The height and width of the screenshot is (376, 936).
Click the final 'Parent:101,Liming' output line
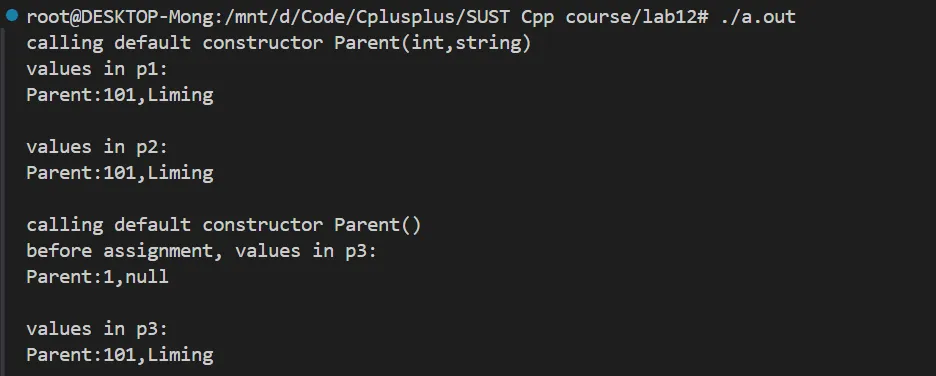point(120,355)
